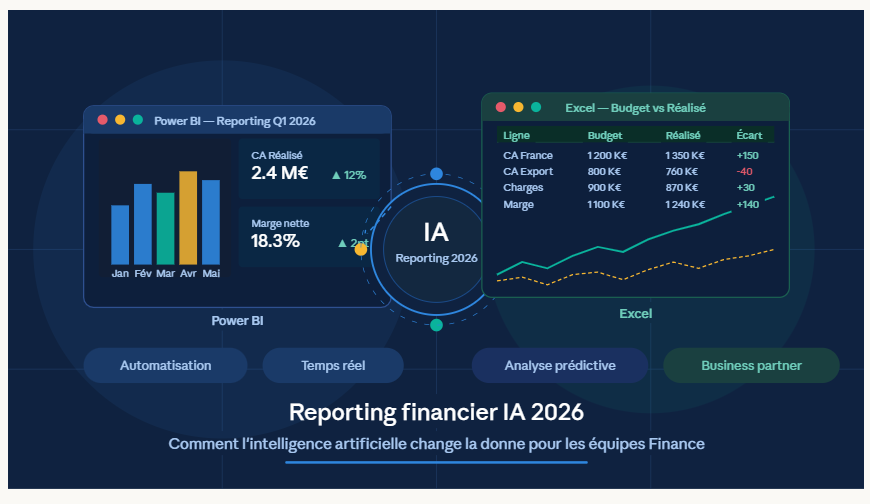Select the Automatisation pill
This screenshot has width=870, height=504.
tap(165, 365)
